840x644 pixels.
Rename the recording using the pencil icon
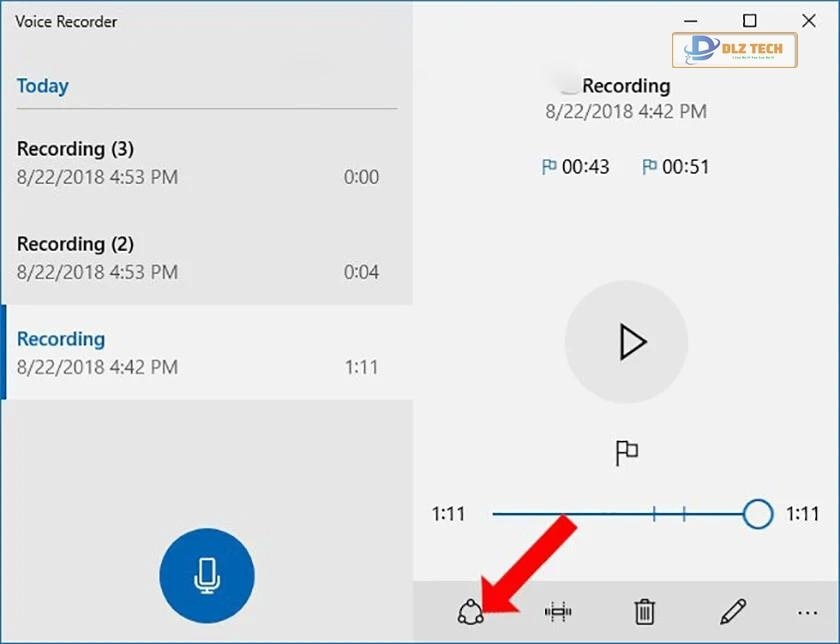pyautogui.click(x=731, y=611)
